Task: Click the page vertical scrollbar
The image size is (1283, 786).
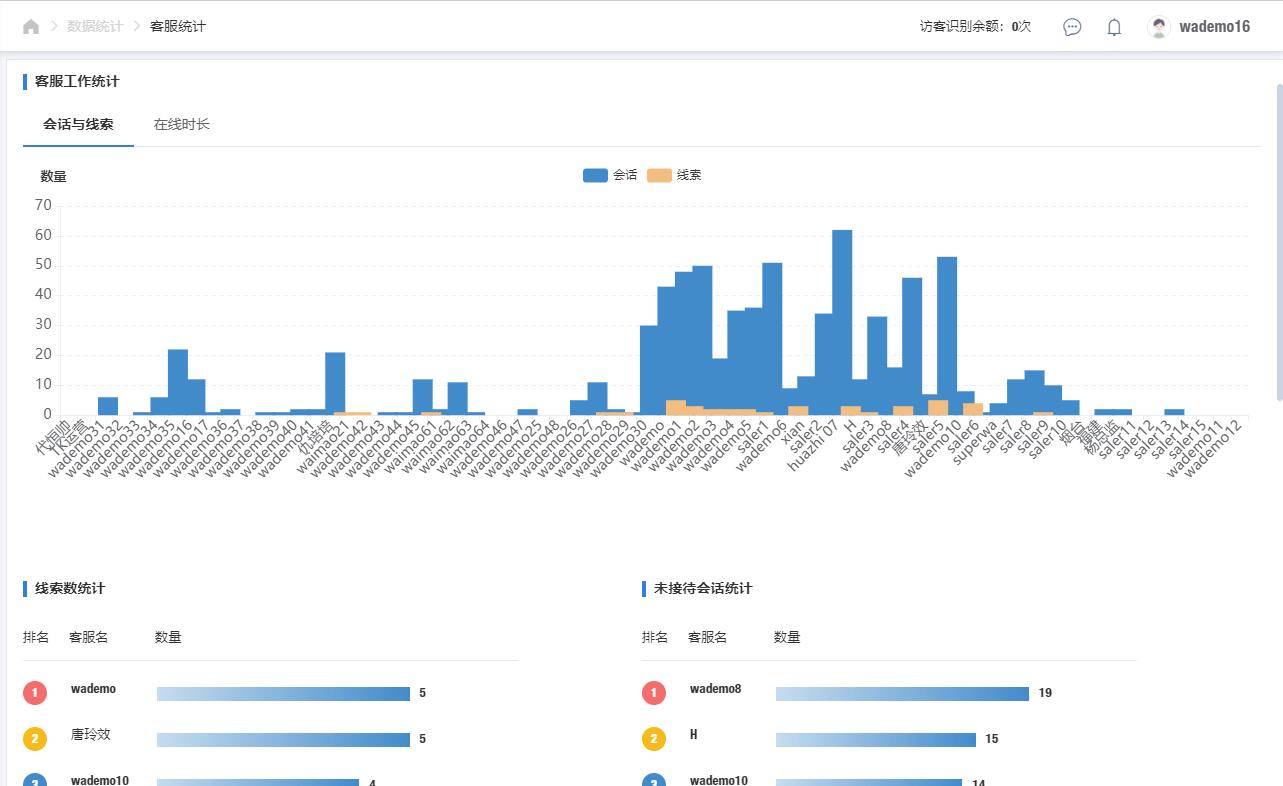Action: 1278,240
